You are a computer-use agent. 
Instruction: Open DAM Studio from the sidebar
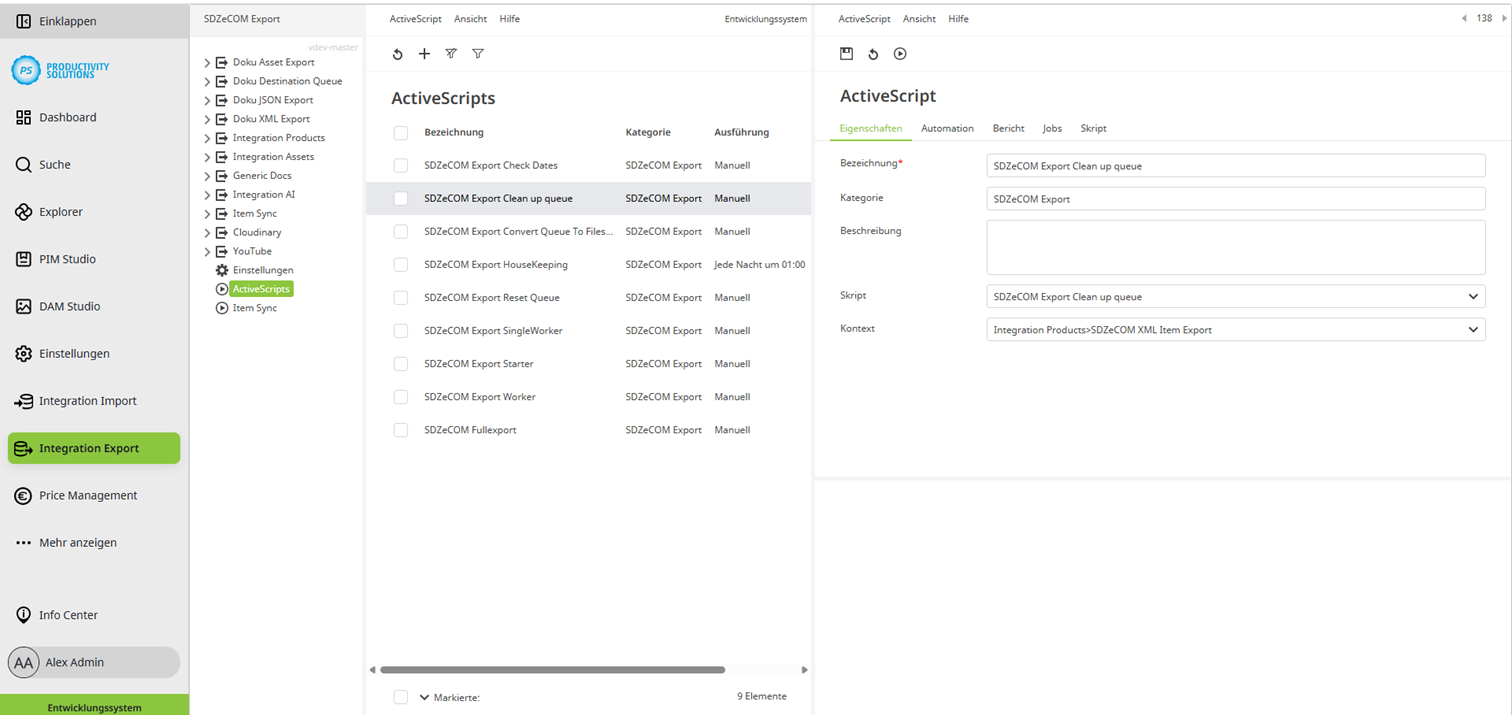coord(68,306)
